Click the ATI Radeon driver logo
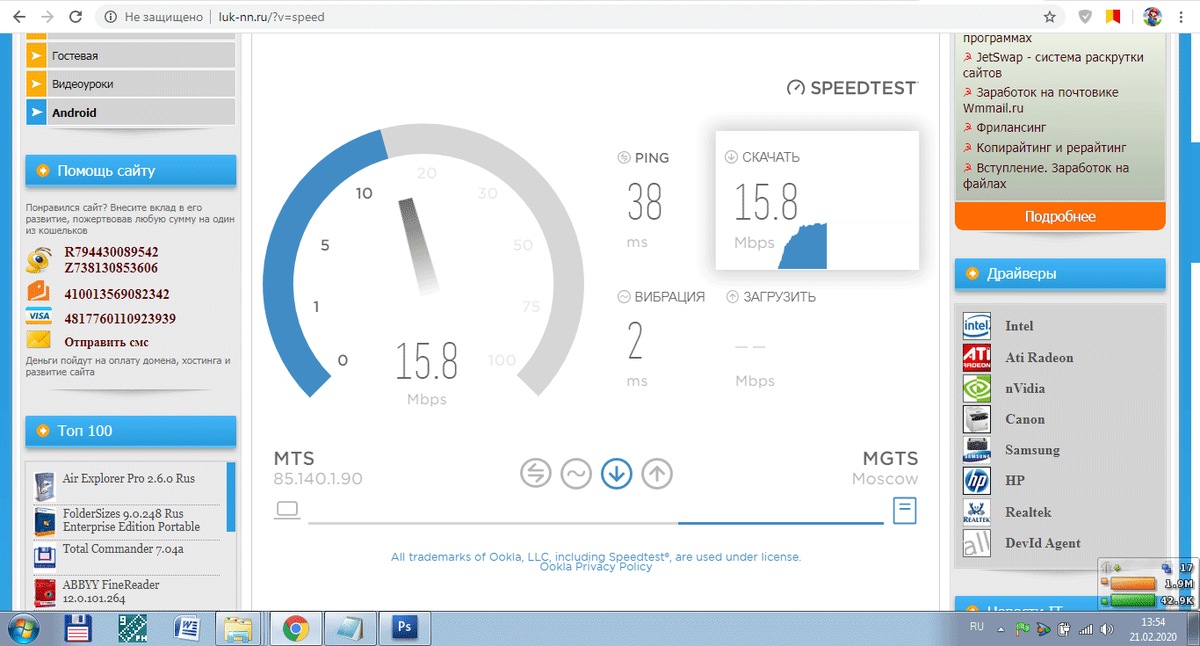The image size is (1200, 646). (x=976, y=357)
